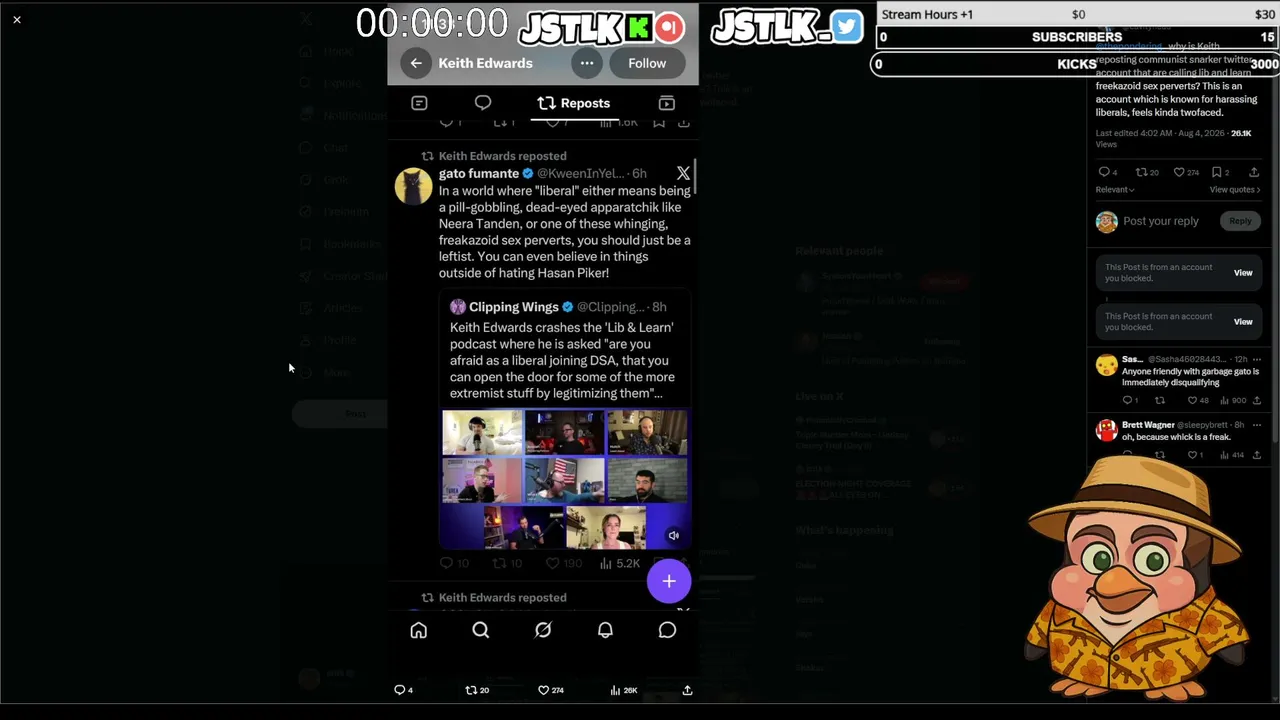Follow Keith Edwards
The height and width of the screenshot is (720, 1280).
(647, 63)
